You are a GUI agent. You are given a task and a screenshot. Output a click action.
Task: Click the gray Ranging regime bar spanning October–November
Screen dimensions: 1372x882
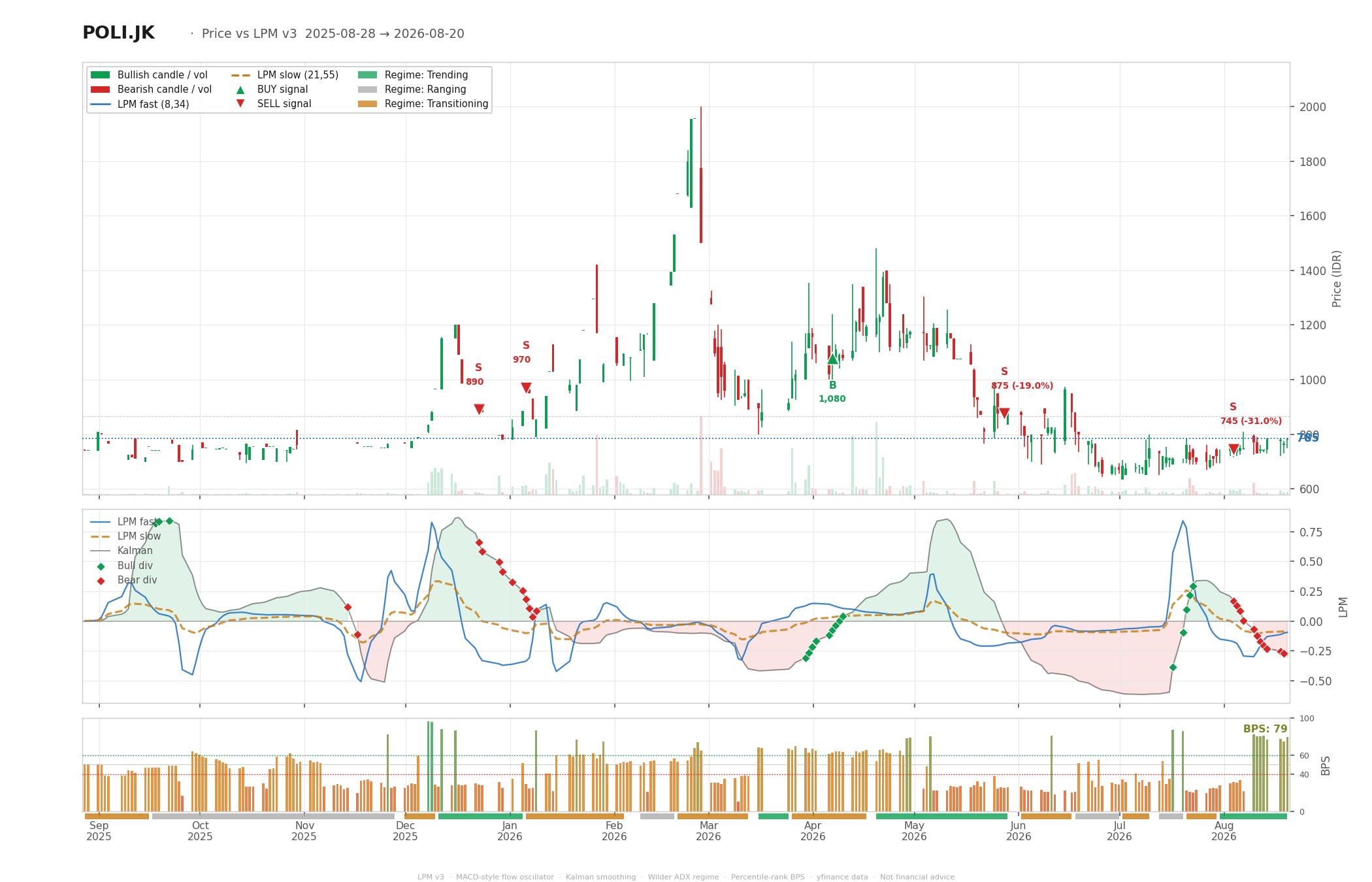tap(273, 816)
